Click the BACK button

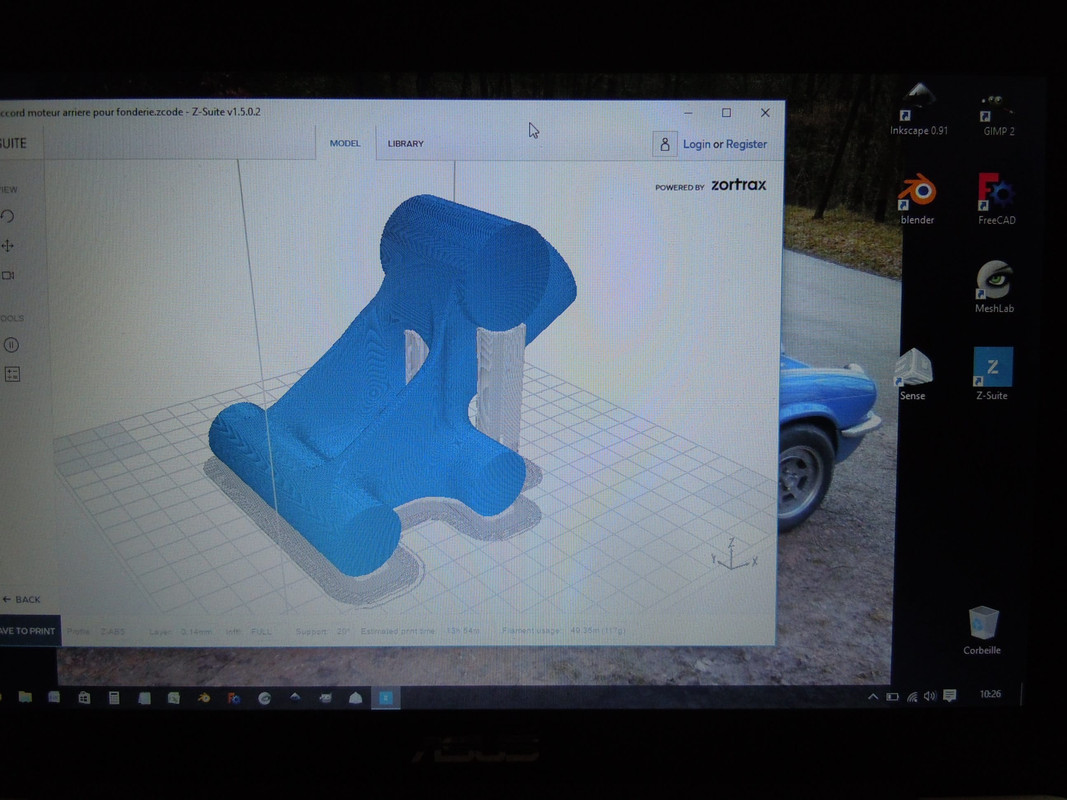pos(22,599)
